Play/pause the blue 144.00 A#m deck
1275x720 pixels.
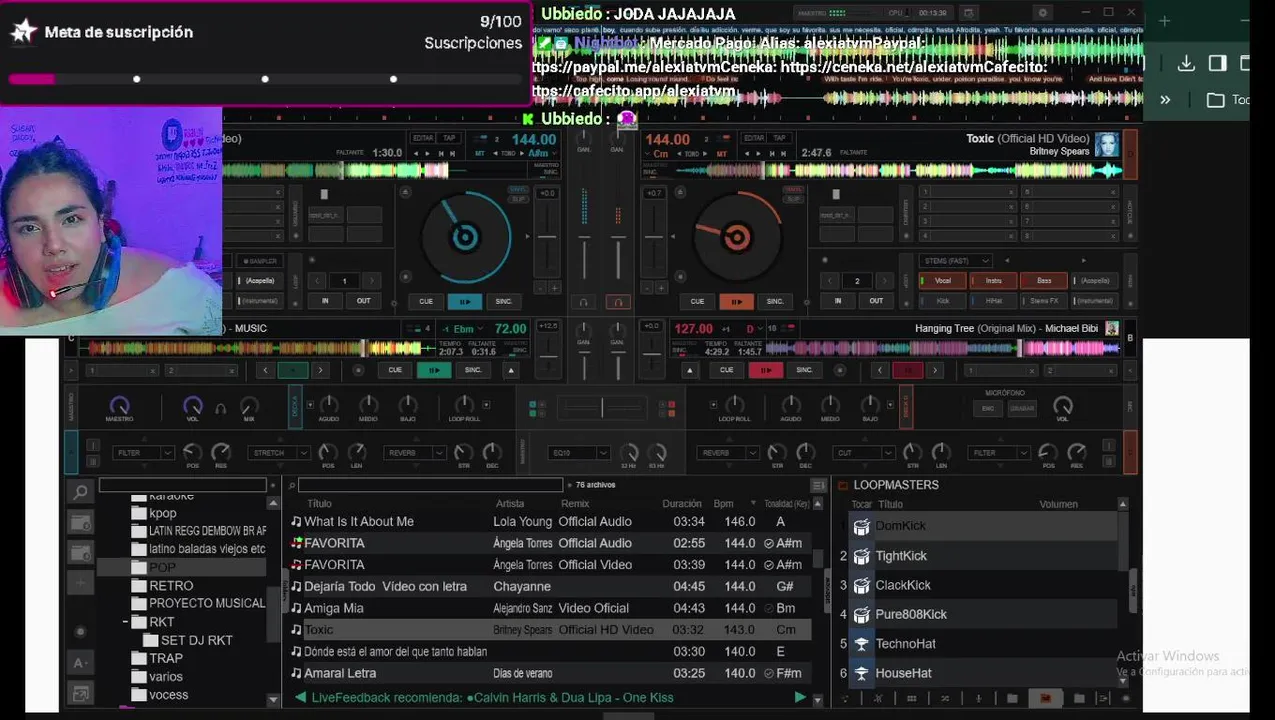tap(464, 301)
